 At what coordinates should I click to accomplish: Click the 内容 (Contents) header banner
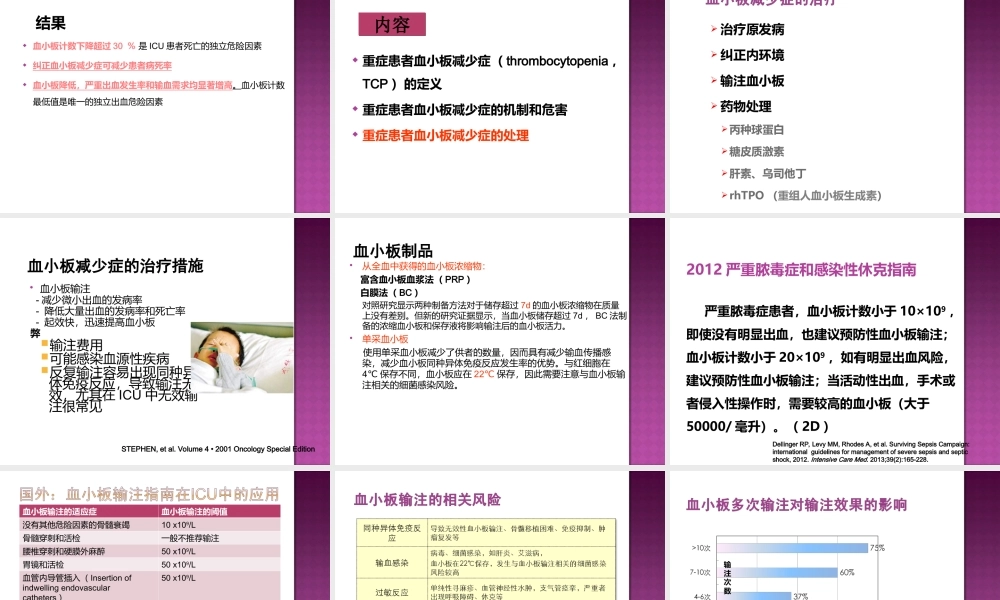391,25
